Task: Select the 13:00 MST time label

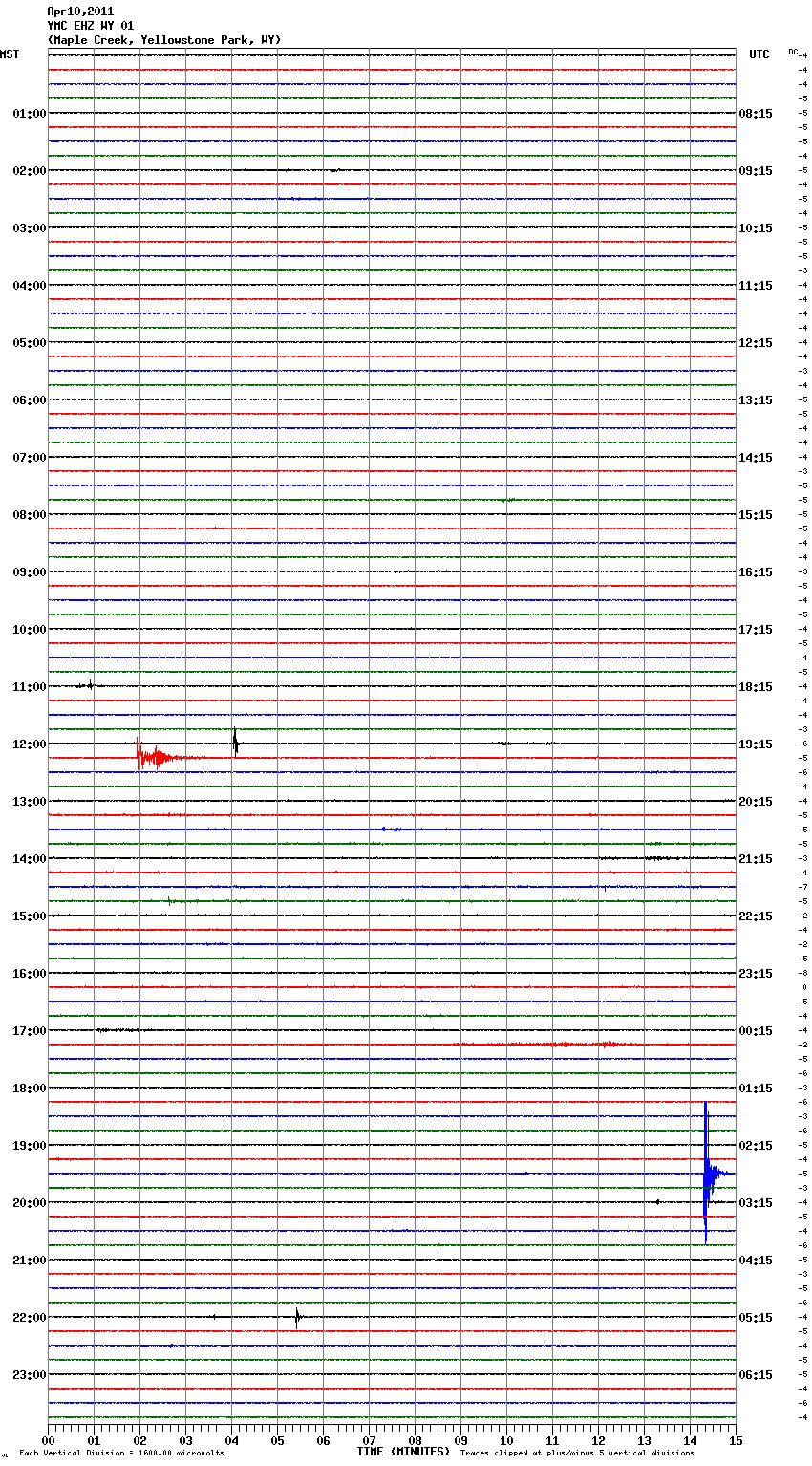Action: [29, 802]
